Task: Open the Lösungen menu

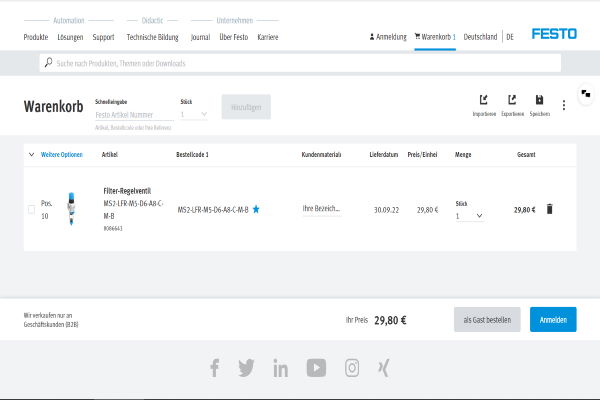Action: 70,37
